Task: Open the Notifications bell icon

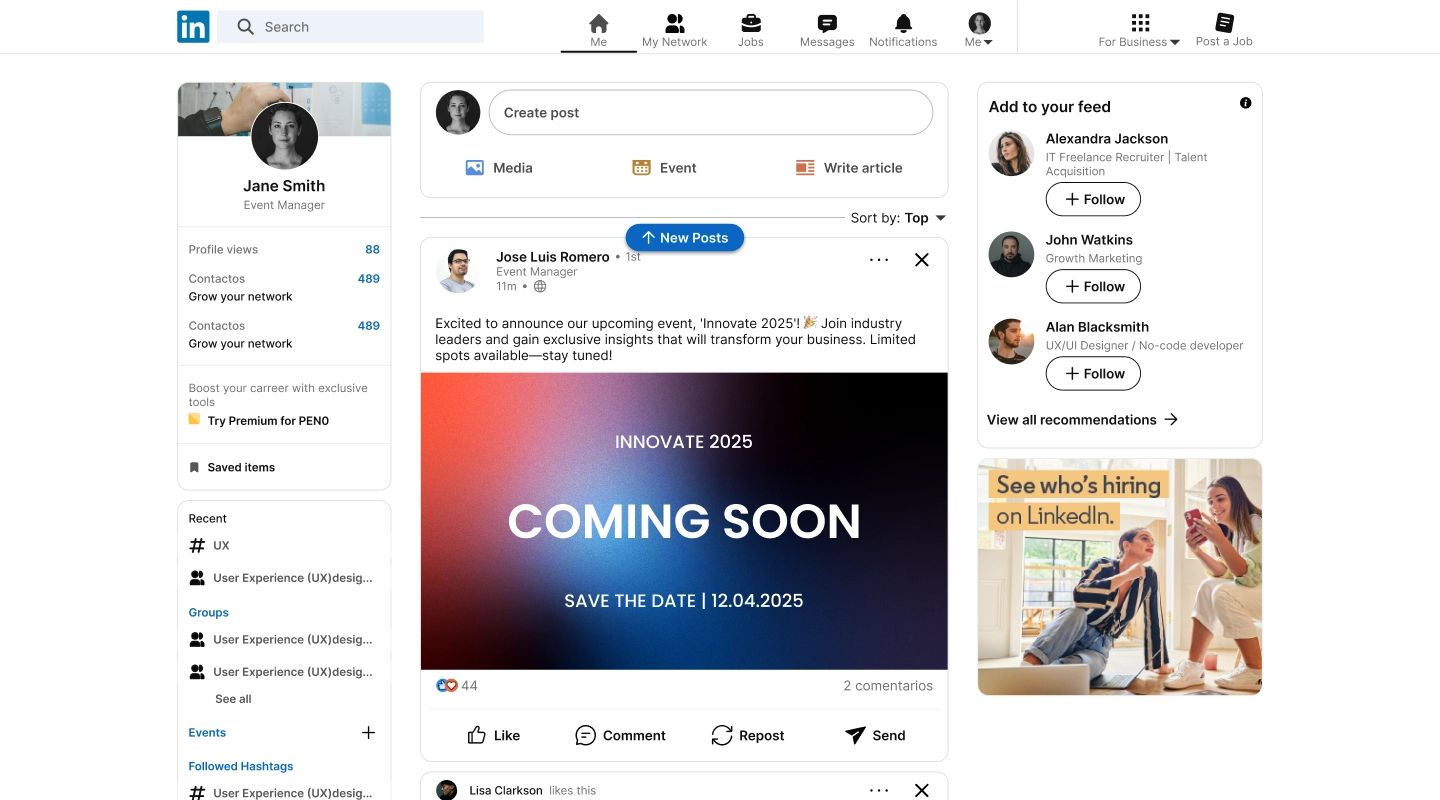Action: (902, 24)
